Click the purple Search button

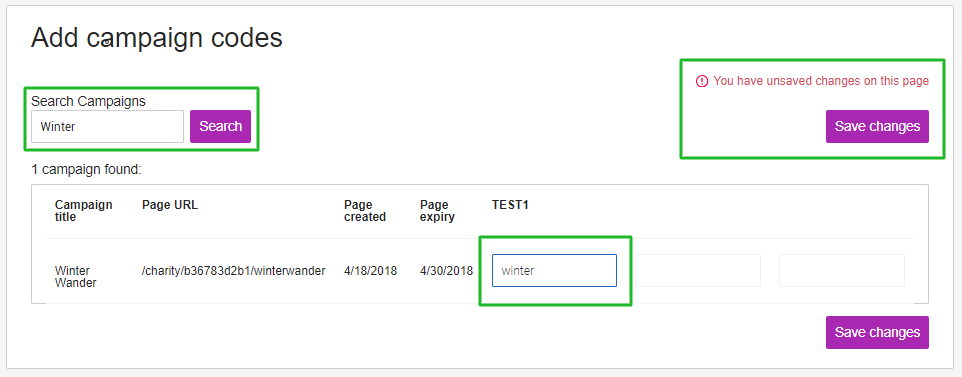[x=220, y=126]
